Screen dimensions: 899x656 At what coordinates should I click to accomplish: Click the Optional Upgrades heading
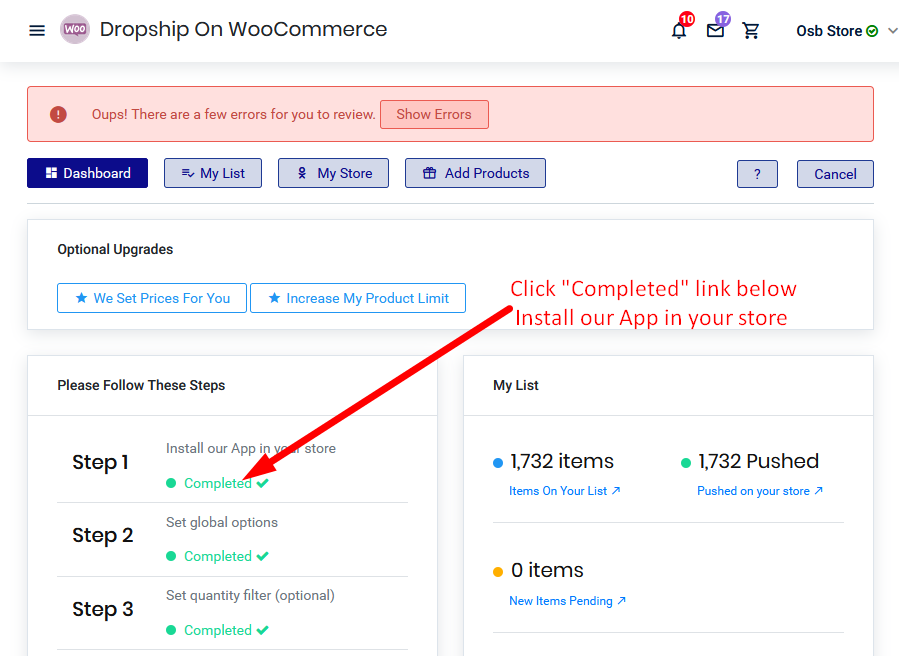[x=115, y=249]
